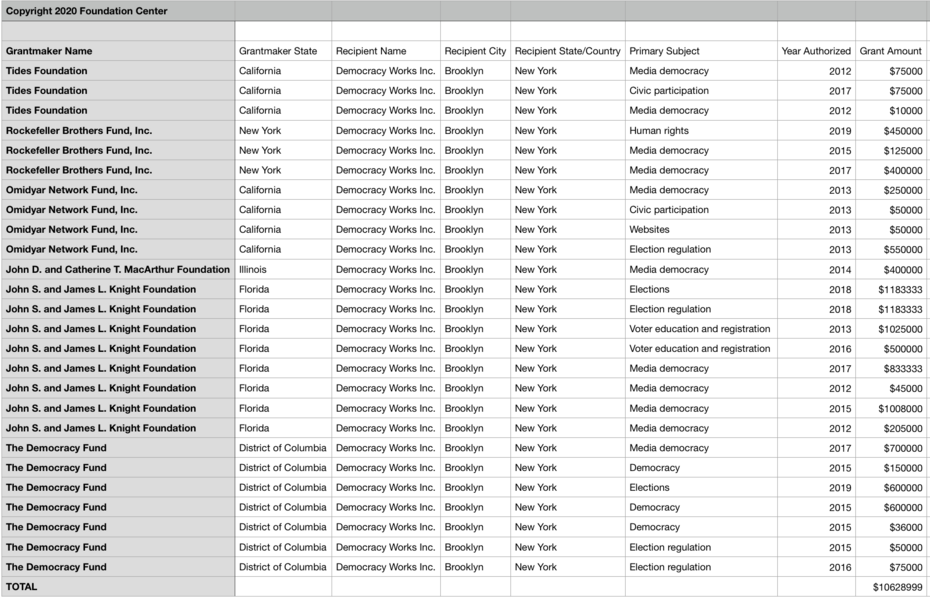Click the 2019 year cell in Human rights row
The width and height of the screenshot is (930, 599).
point(816,130)
